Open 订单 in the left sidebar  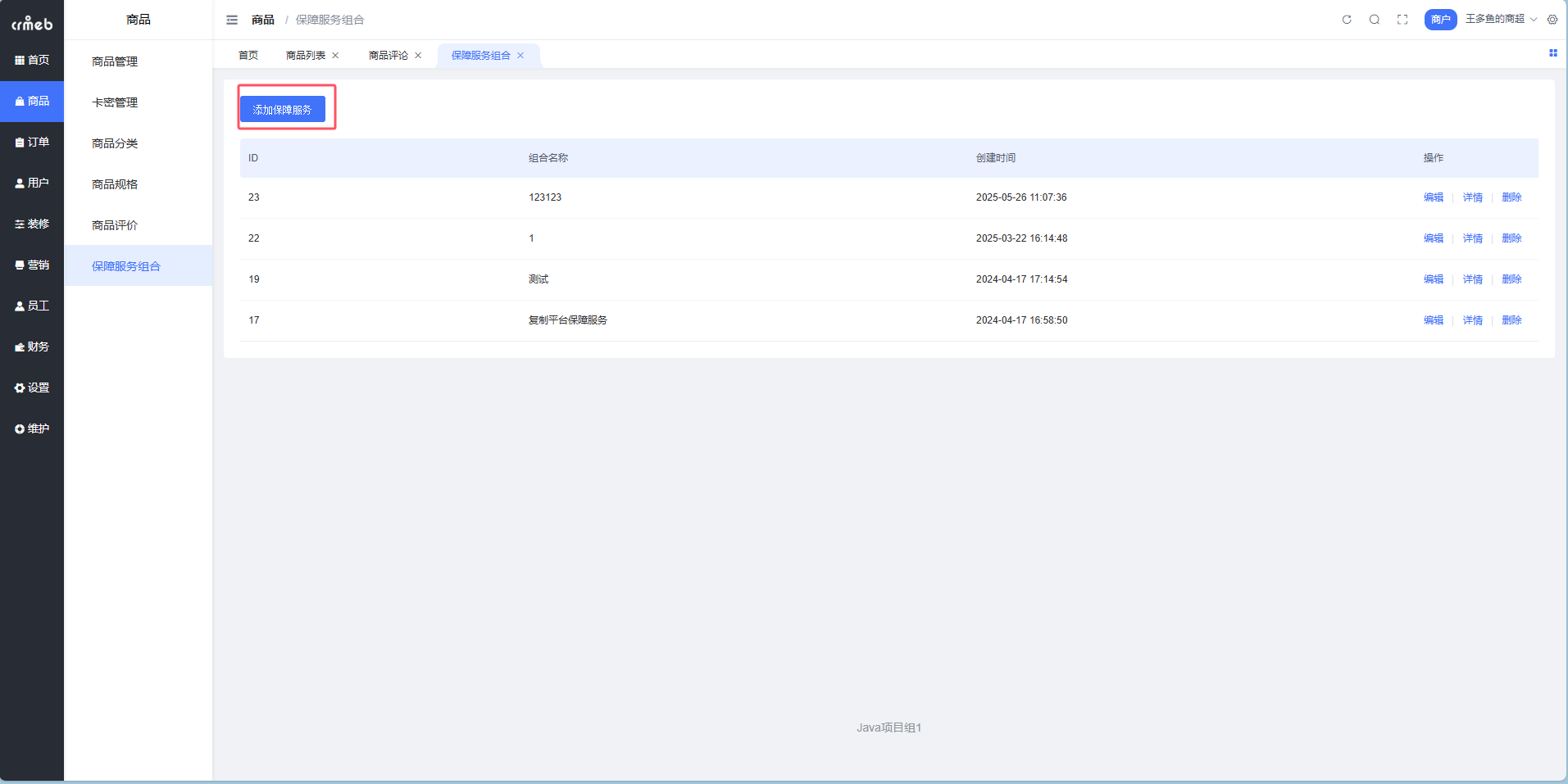tap(32, 142)
